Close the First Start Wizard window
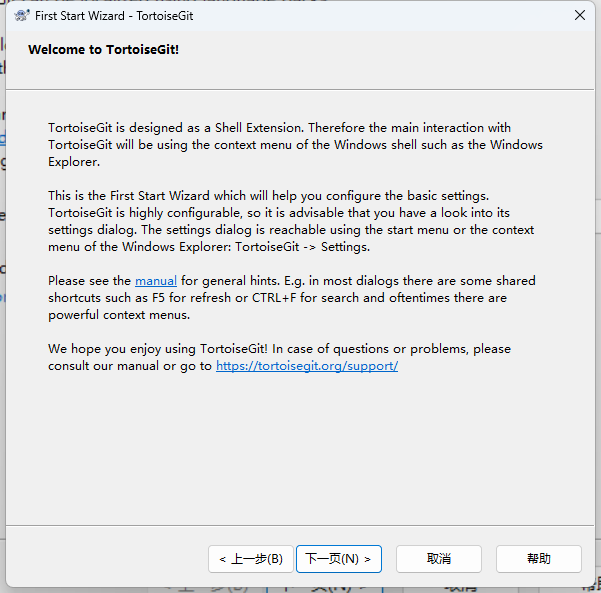 579,15
